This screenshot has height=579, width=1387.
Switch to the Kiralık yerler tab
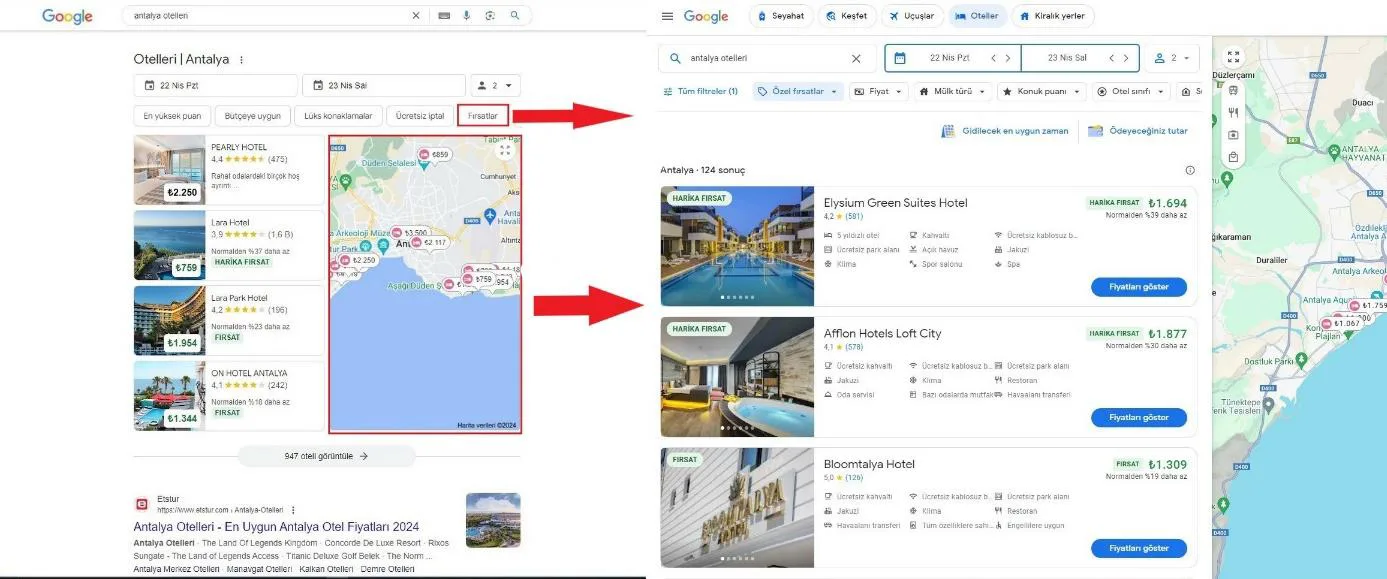1053,16
